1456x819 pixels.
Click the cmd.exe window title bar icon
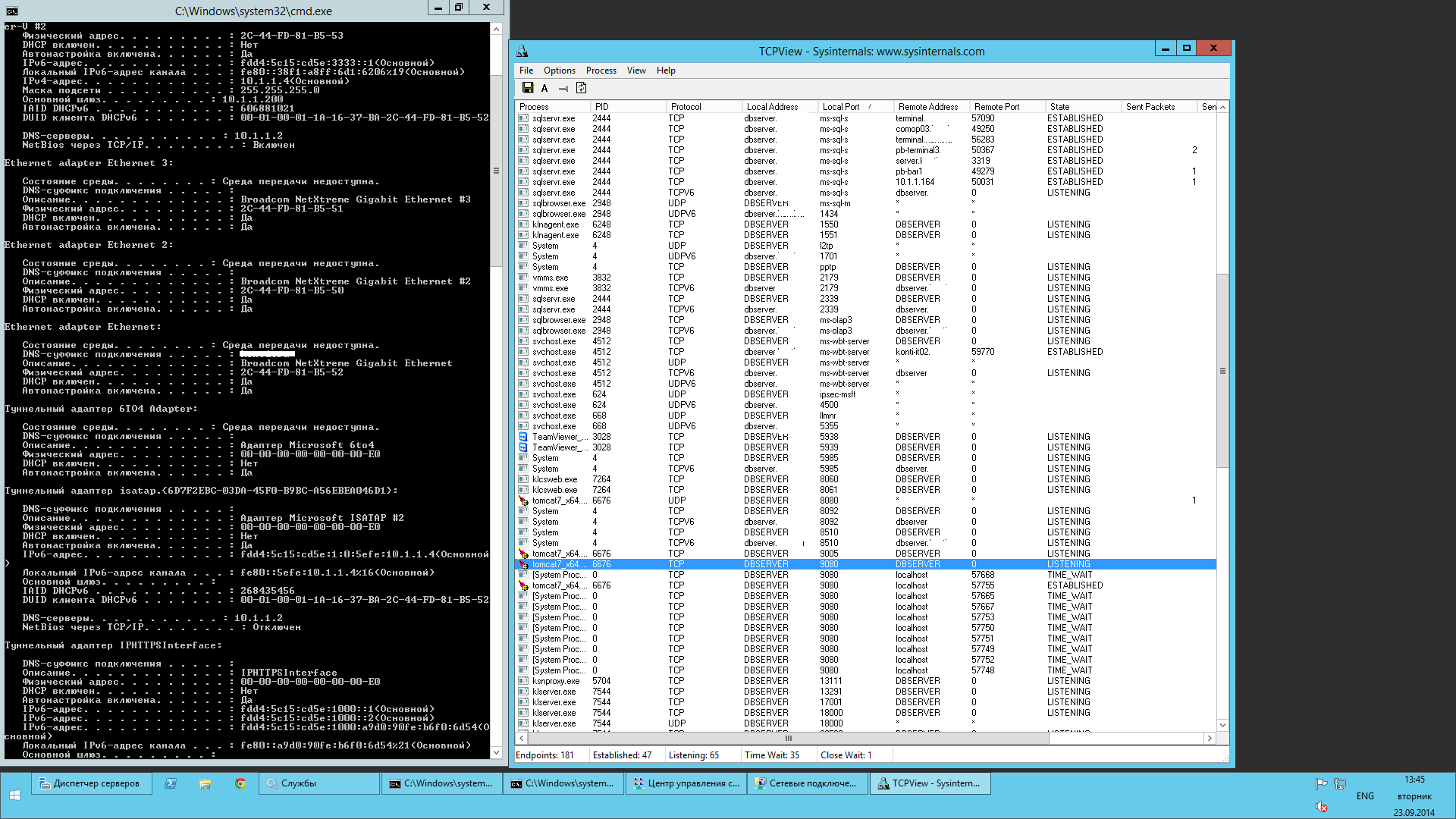(12, 11)
